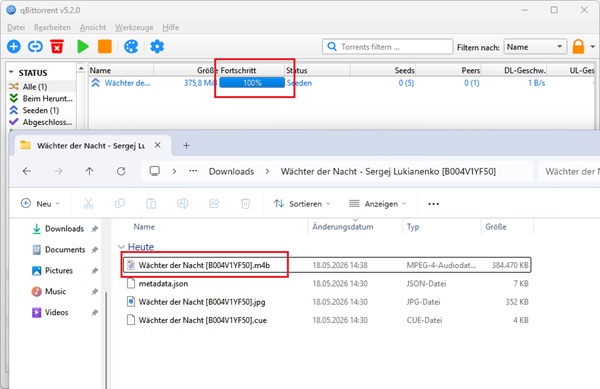This screenshot has width=600, height=389.
Task: Rename selected file with rename icon
Action: [183, 203]
